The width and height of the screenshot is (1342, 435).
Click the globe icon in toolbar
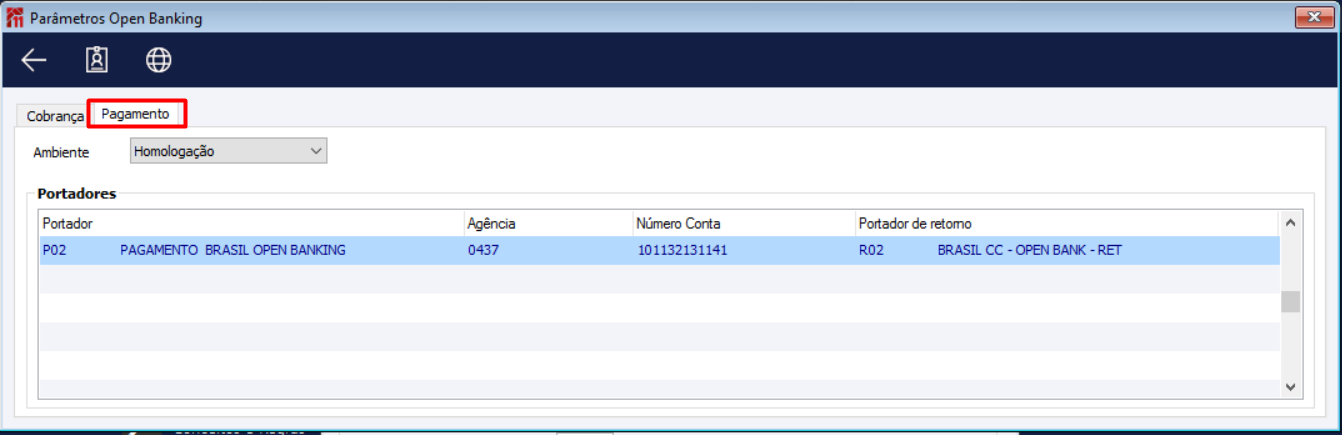158,60
